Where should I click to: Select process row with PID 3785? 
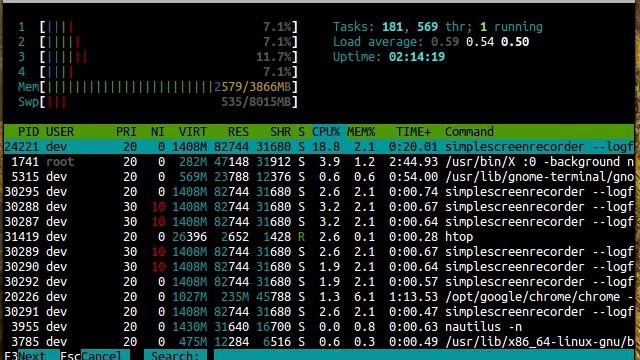tap(319, 342)
